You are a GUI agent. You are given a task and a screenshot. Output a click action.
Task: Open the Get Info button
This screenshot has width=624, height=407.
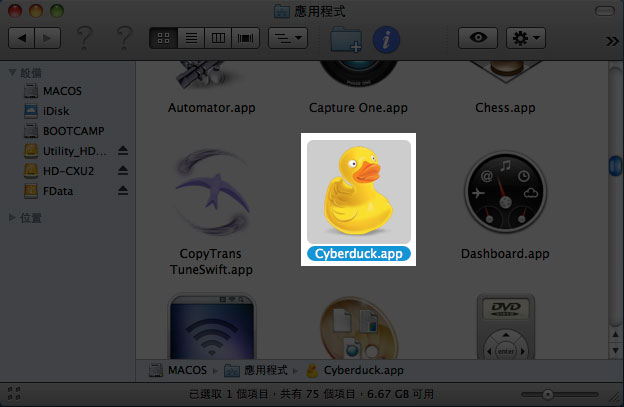point(386,39)
